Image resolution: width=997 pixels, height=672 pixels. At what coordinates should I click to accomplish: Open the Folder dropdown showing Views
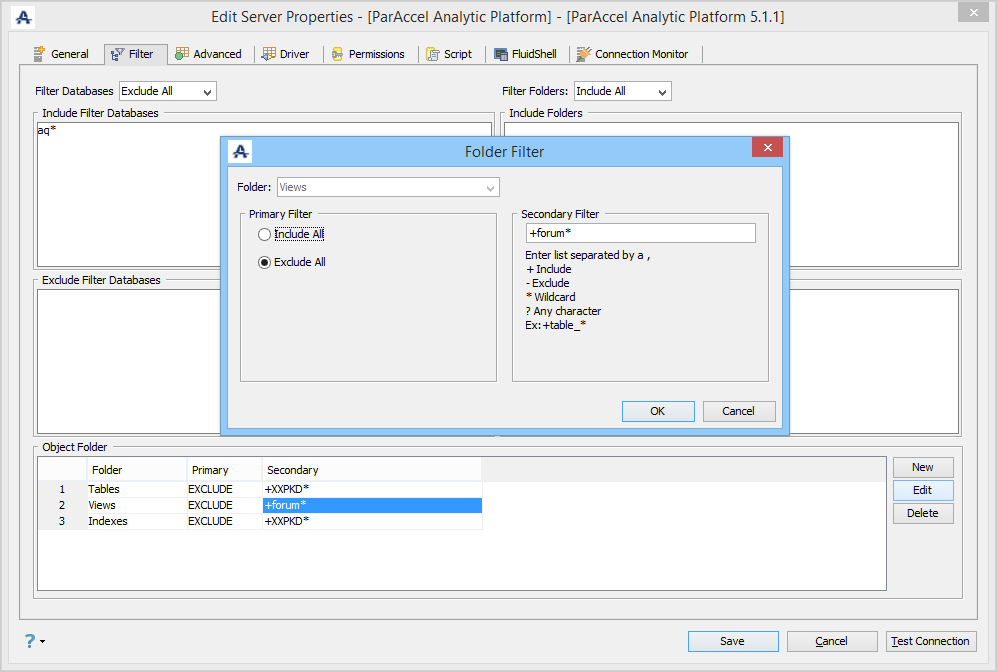tap(388, 187)
